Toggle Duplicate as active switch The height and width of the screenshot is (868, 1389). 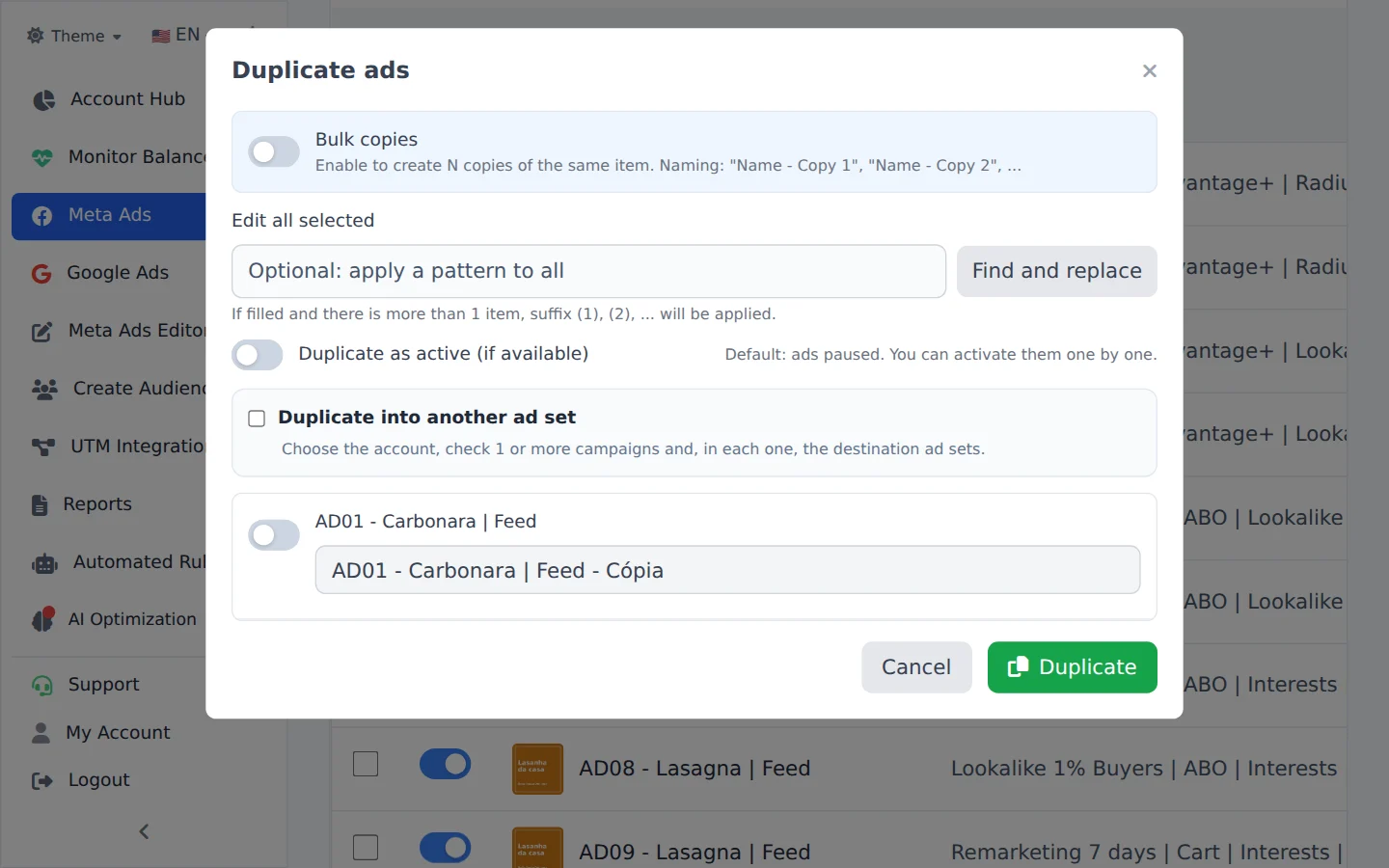[258, 355]
